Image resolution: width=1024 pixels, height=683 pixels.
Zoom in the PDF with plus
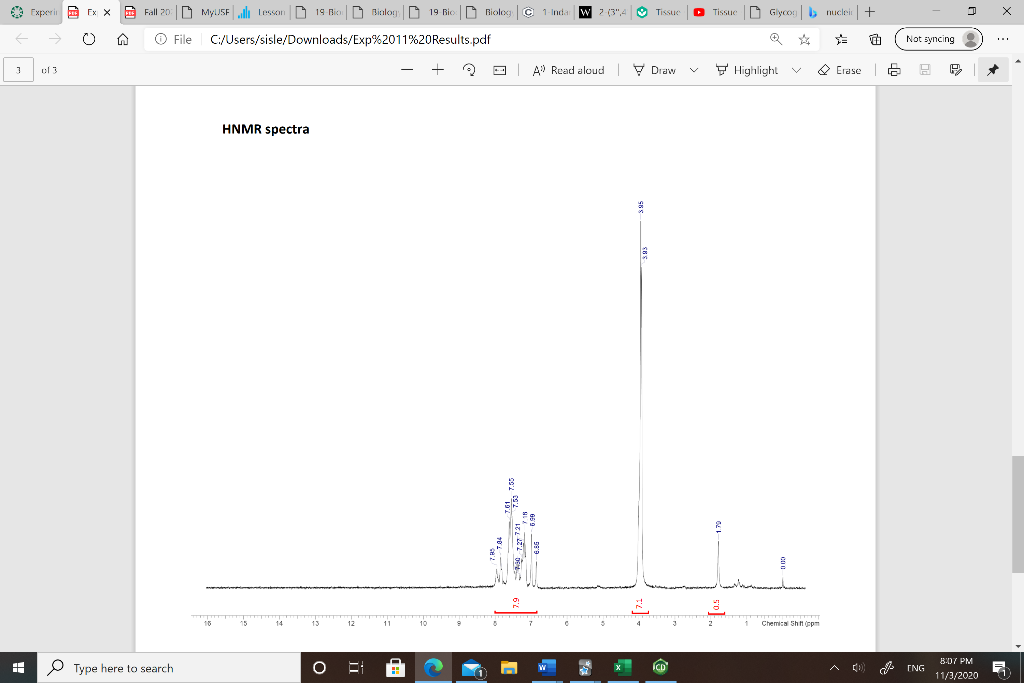pyautogui.click(x=438, y=70)
